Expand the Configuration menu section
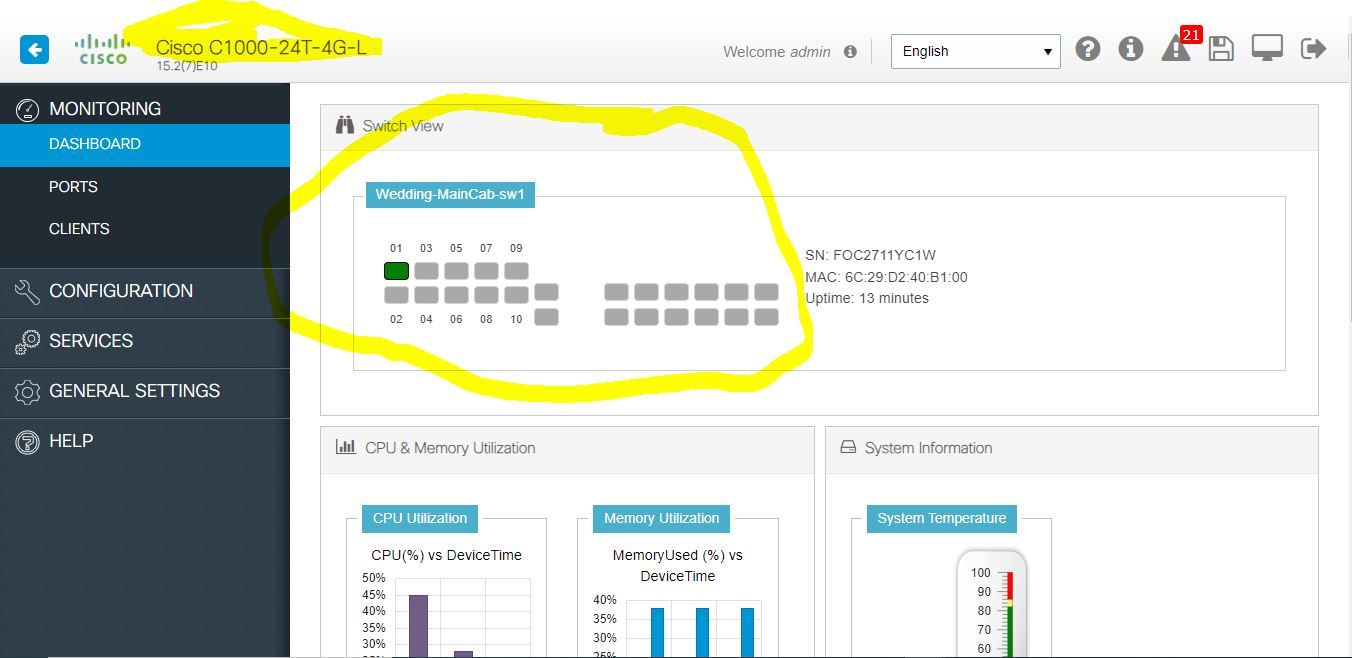The height and width of the screenshot is (658, 1352). pyautogui.click(x=121, y=291)
